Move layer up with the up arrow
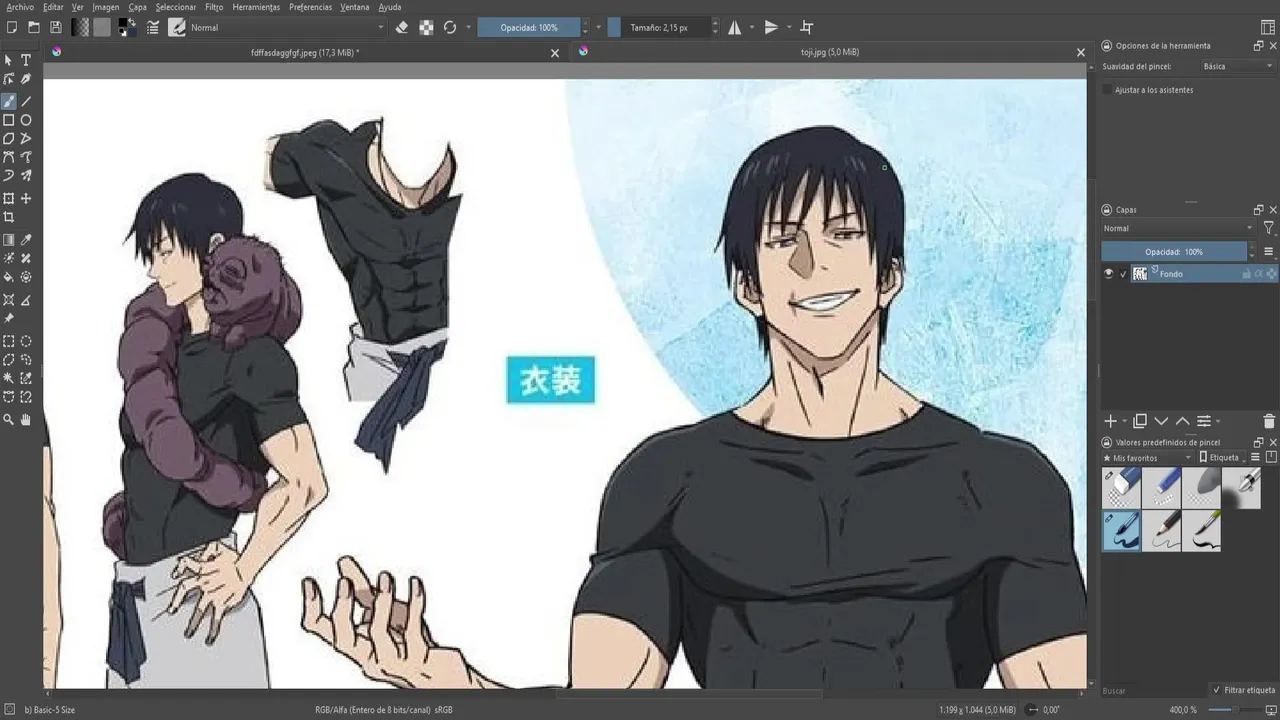The height and width of the screenshot is (720, 1280). pyautogui.click(x=1182, y=421)
